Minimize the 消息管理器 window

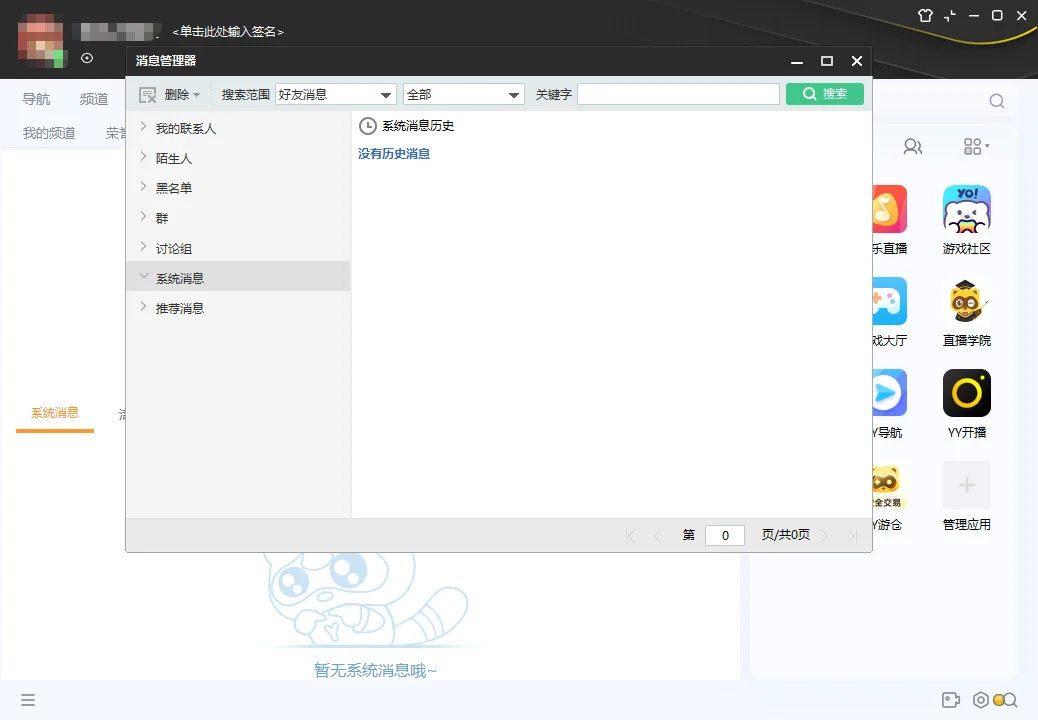tap(797, 62)
